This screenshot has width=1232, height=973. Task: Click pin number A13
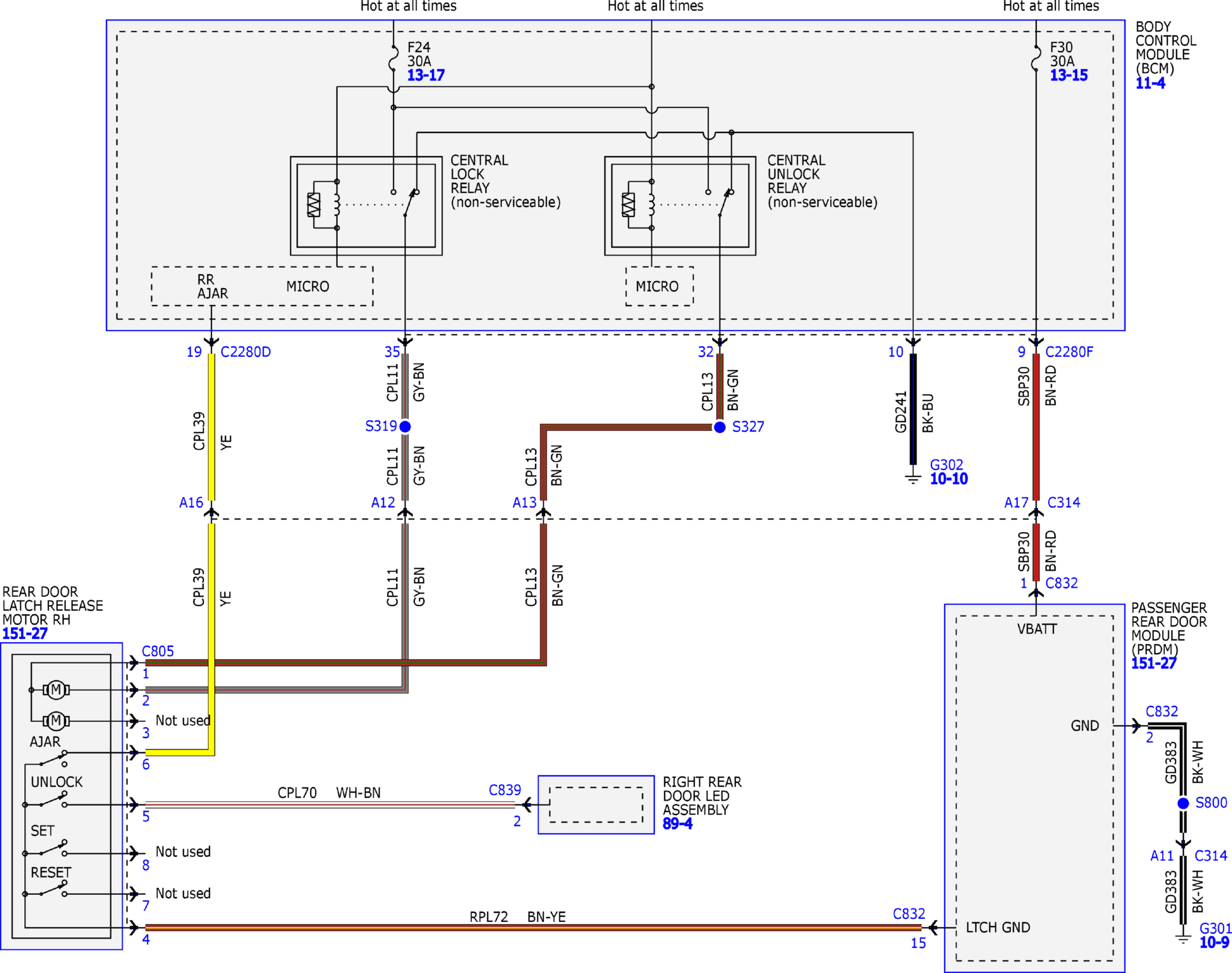525,503
